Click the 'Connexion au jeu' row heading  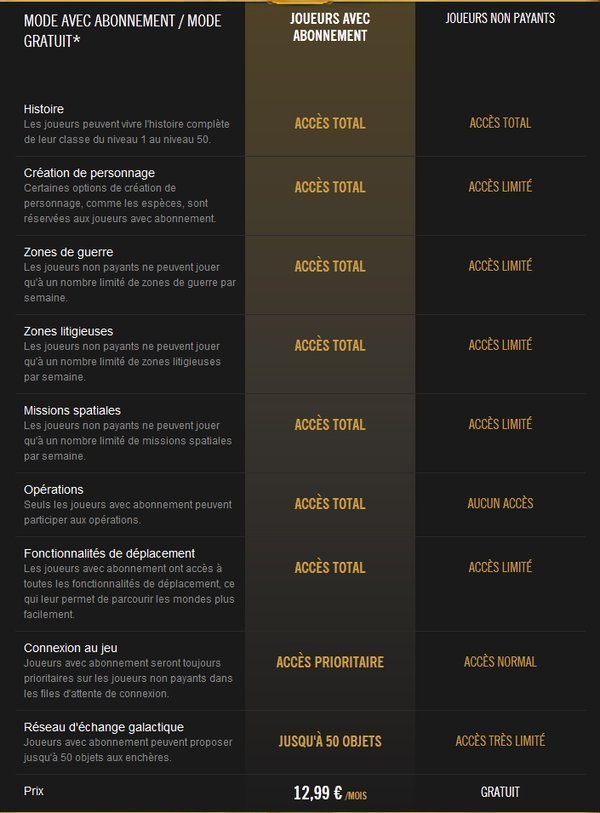pos(71,648)
